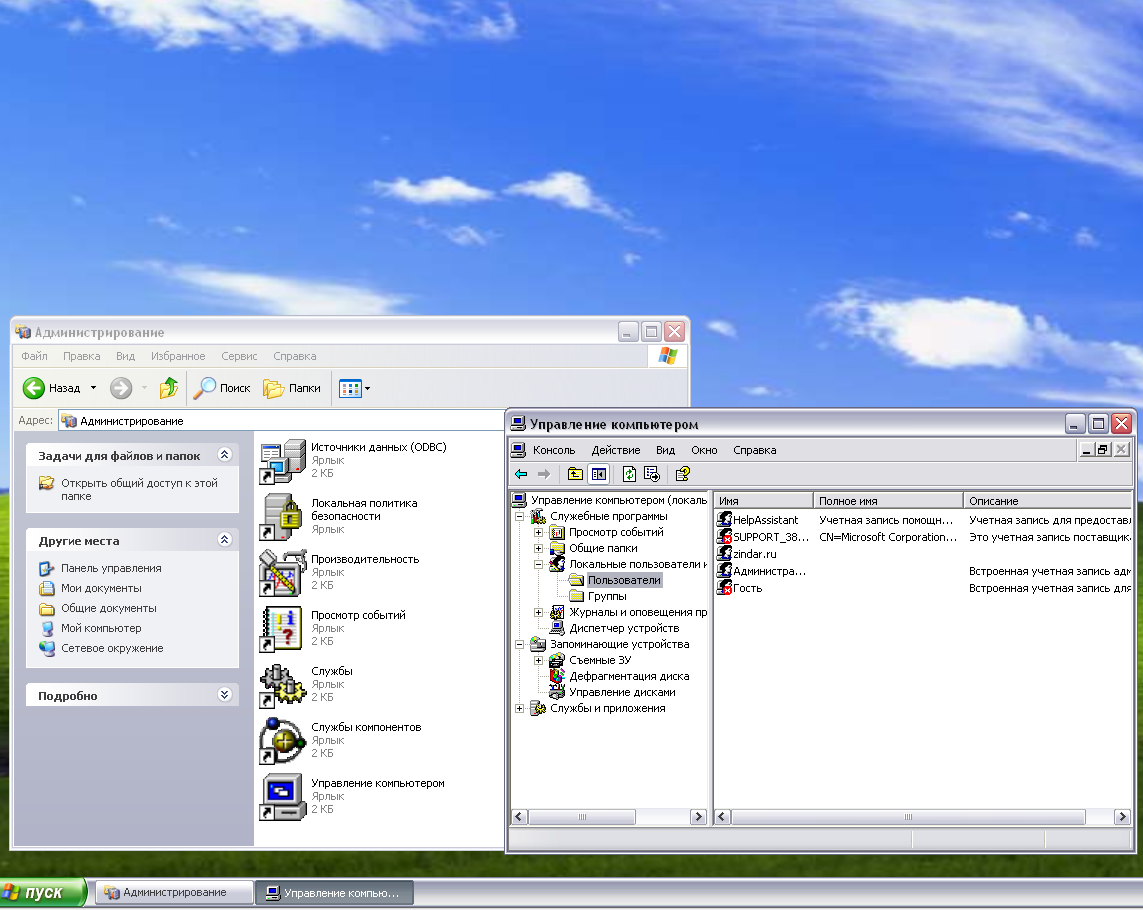Select HelpAssistant user account
Image resolution: width=1143 pixels, height=910 pixels.
click(758, 520)
